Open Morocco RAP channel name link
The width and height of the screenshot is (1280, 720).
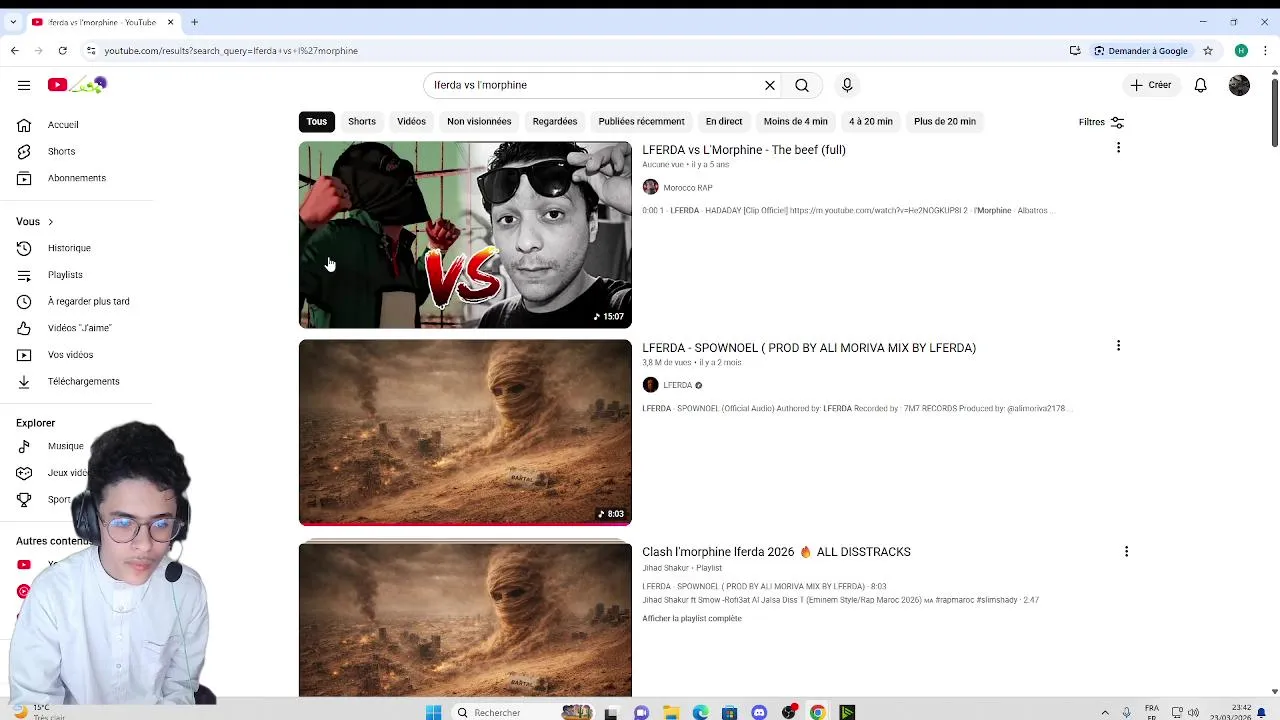coord(688,187)
